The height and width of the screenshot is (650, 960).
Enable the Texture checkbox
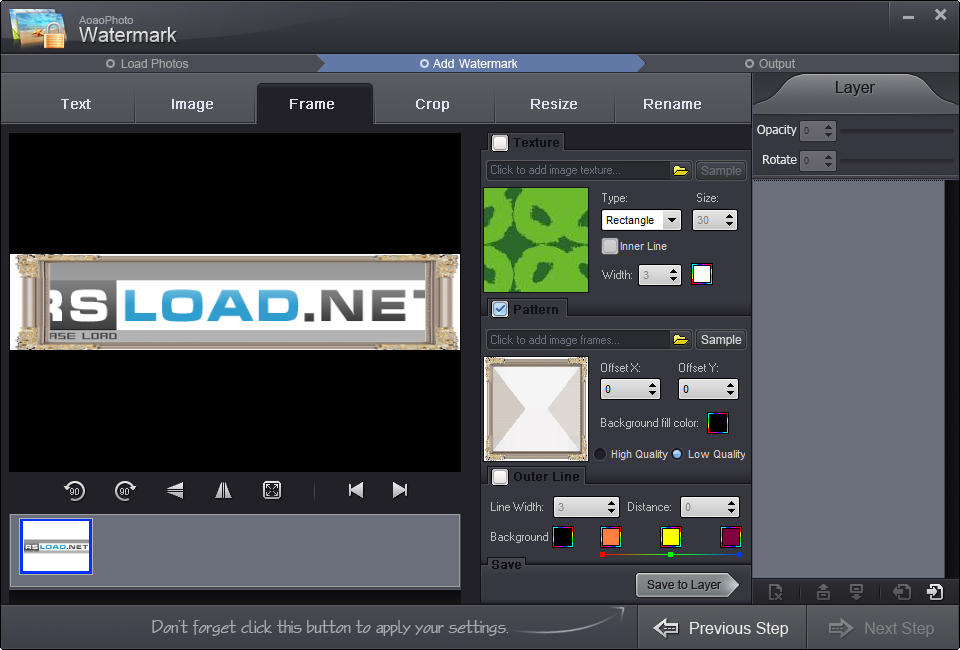[x=500, y=143]
